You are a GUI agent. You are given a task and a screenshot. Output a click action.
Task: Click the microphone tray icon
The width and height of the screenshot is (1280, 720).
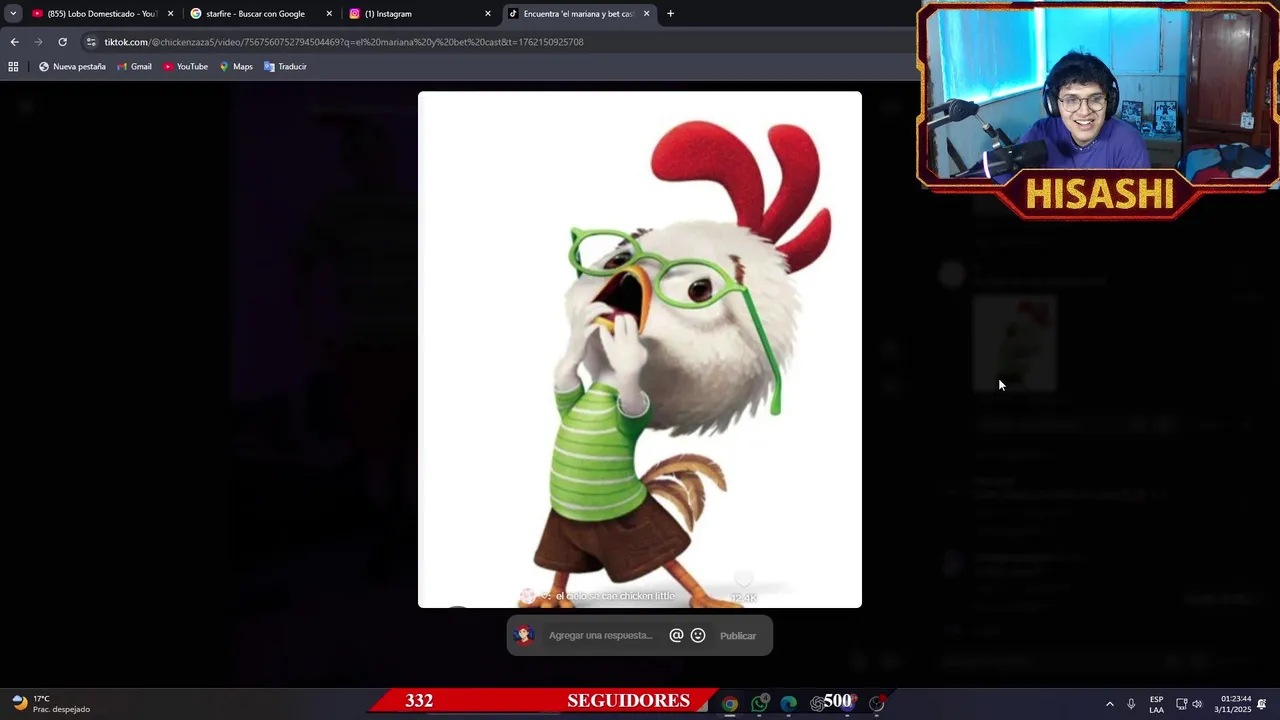pos(1131,704)
